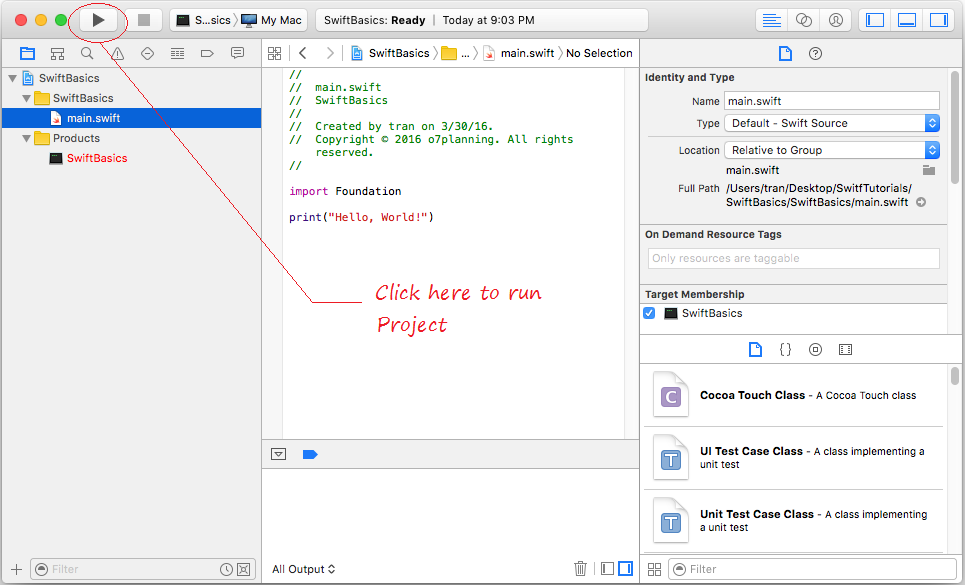
Task: Select the UI Test Case Class template
Action: 794,458
